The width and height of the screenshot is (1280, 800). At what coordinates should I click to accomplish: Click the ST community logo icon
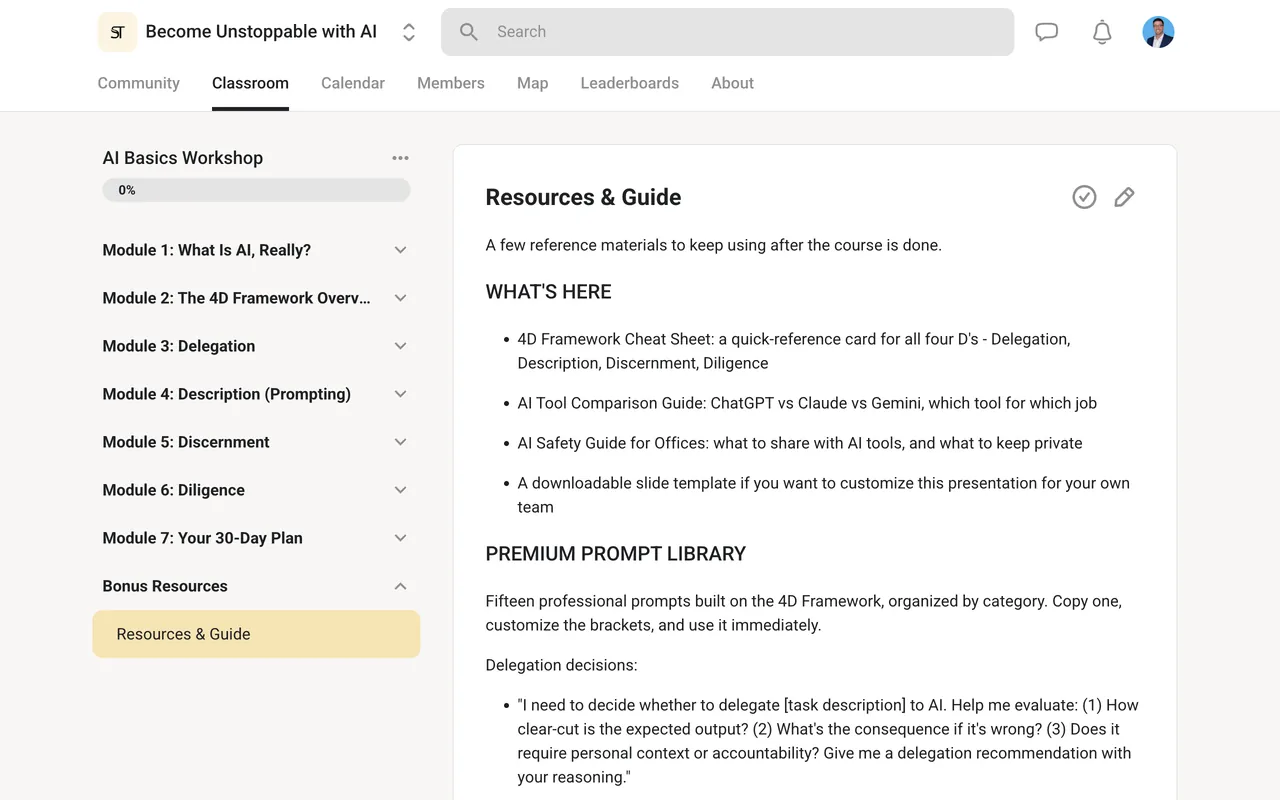(117, 32)
